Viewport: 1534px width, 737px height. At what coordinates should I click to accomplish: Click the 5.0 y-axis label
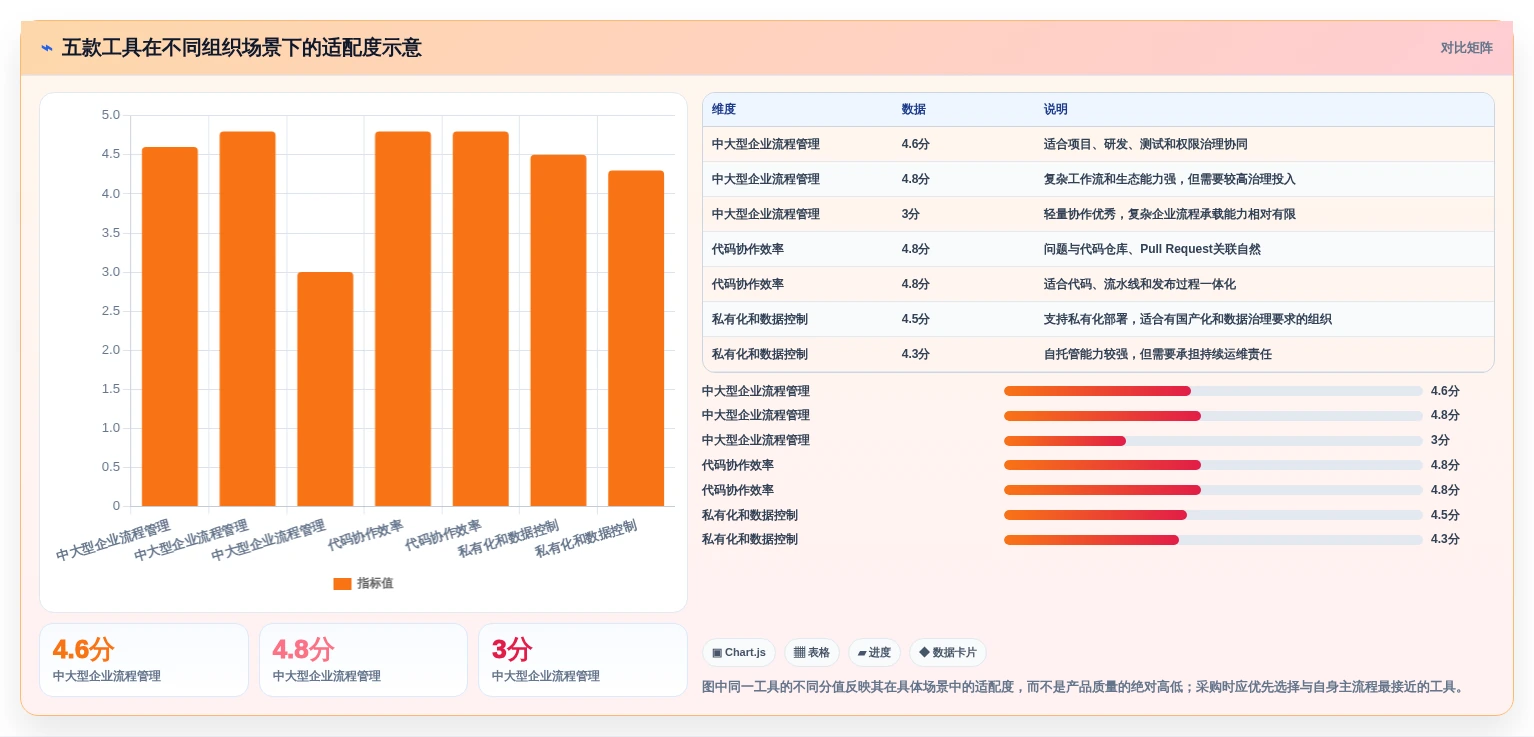point(110,115)
